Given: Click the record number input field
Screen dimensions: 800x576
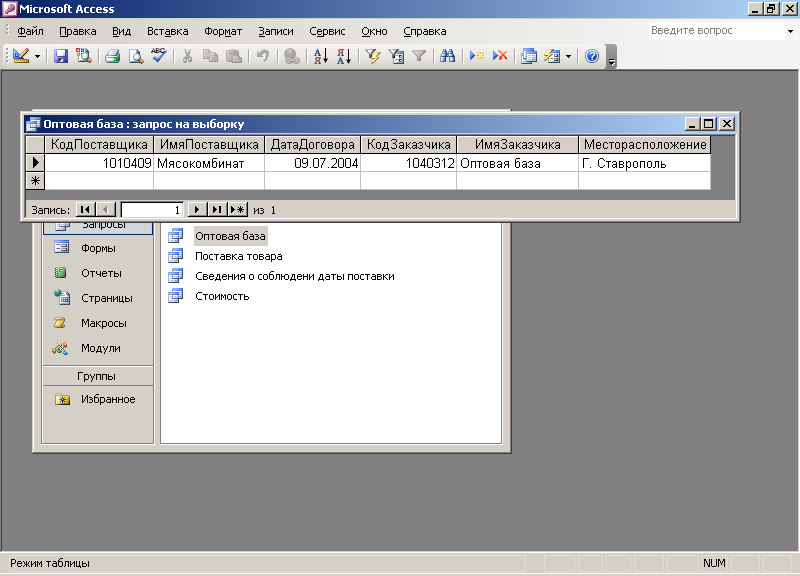Looking at the screenshot, I should (152, 210).
